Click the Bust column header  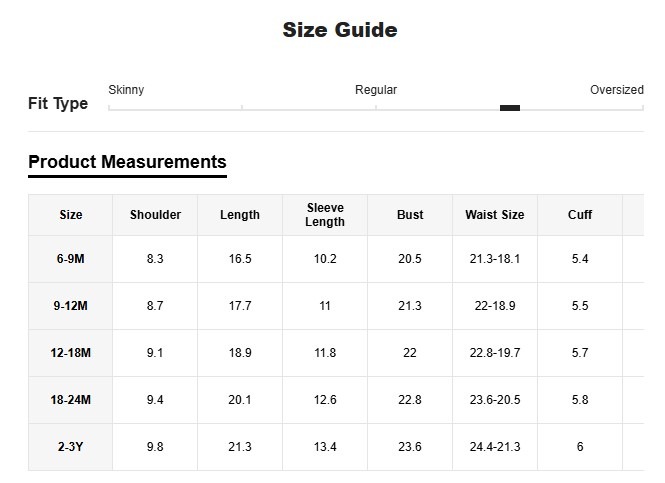410,215
